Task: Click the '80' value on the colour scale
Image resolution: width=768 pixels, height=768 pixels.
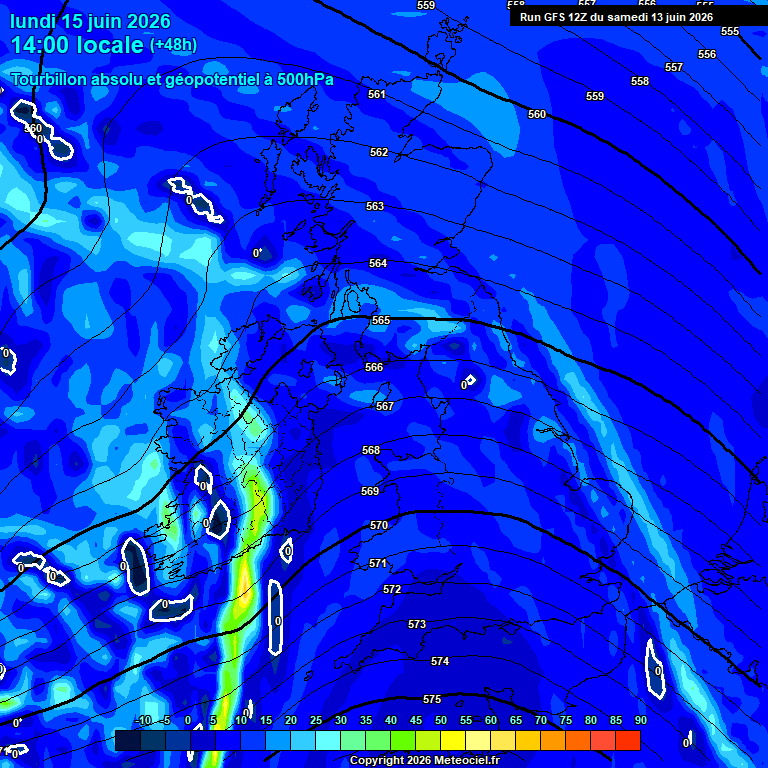Action: (591, 720)
